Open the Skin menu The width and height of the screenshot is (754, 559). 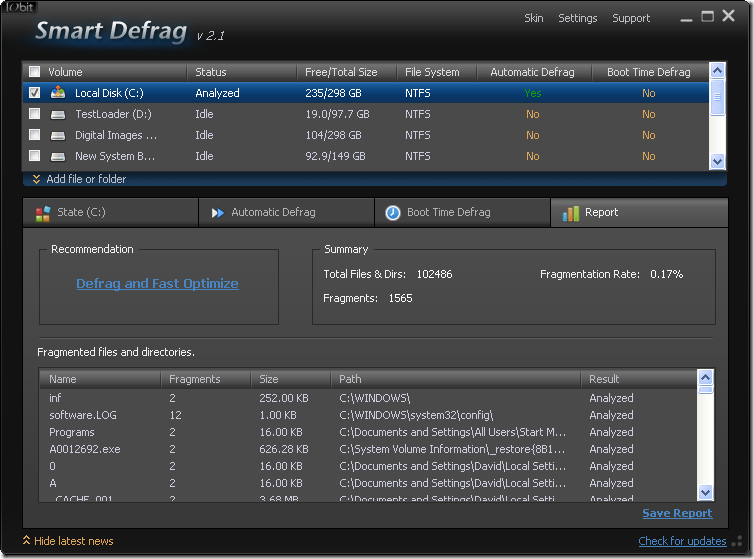534,18
